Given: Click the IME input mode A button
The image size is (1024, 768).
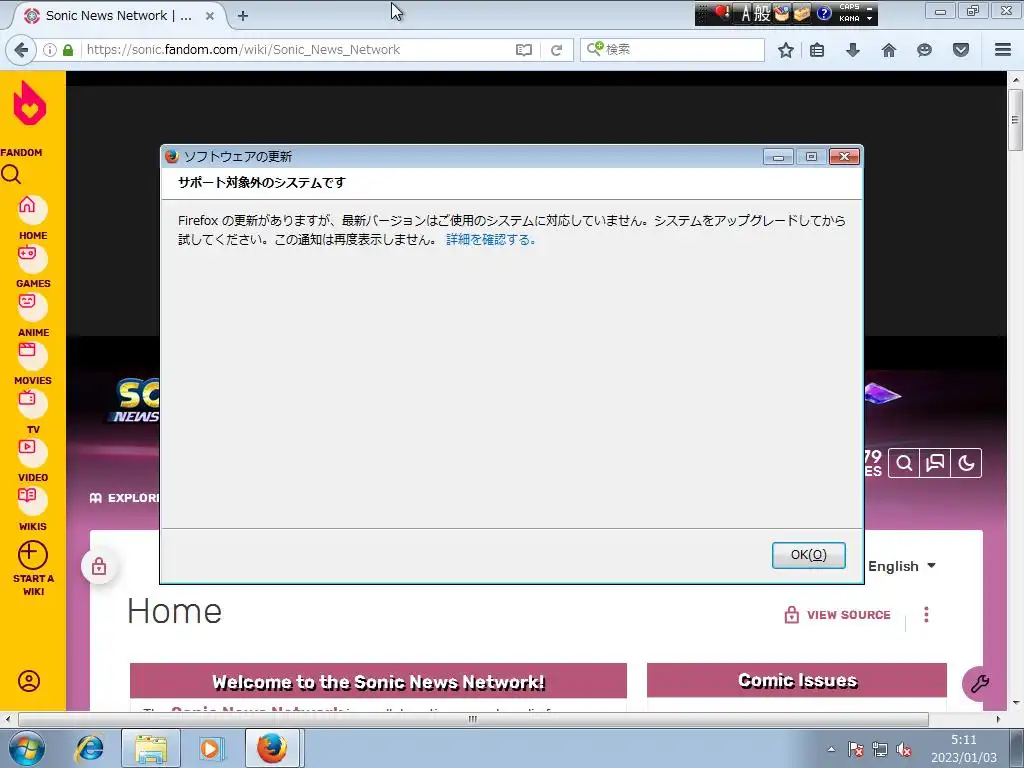Looking at the screenshot, I should pyautogui.click(x=746, y=13).
